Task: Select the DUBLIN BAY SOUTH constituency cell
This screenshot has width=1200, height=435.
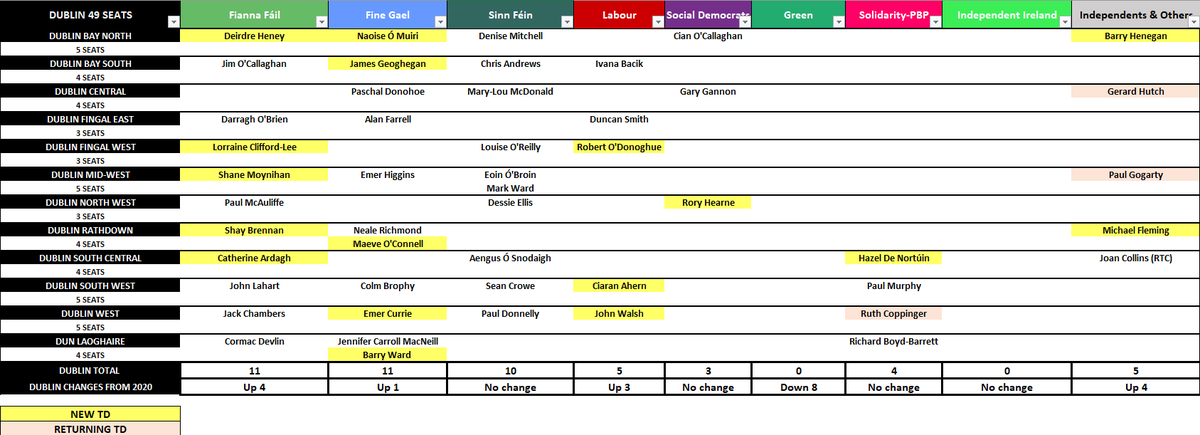Action: [x=90, y=63]
